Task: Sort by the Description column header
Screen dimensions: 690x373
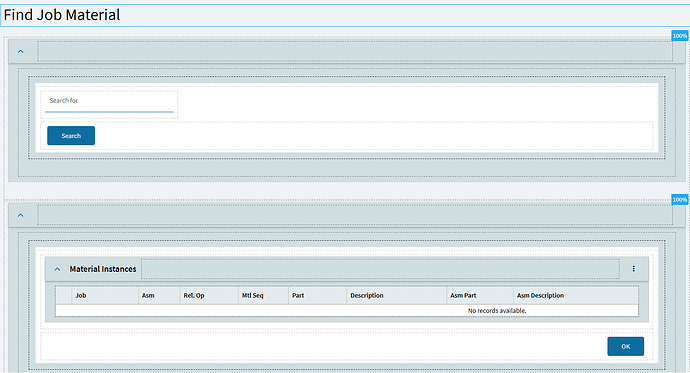Action: click(x=396, y=296)
